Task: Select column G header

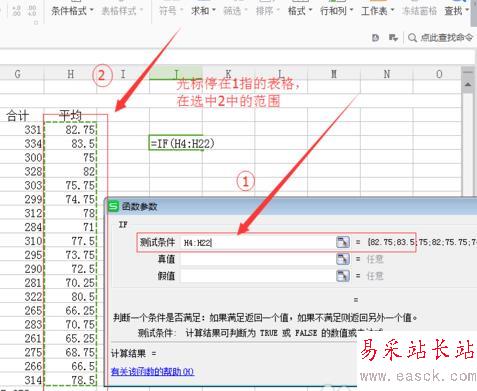Action: pyautogui.click(x=18, y=74)
